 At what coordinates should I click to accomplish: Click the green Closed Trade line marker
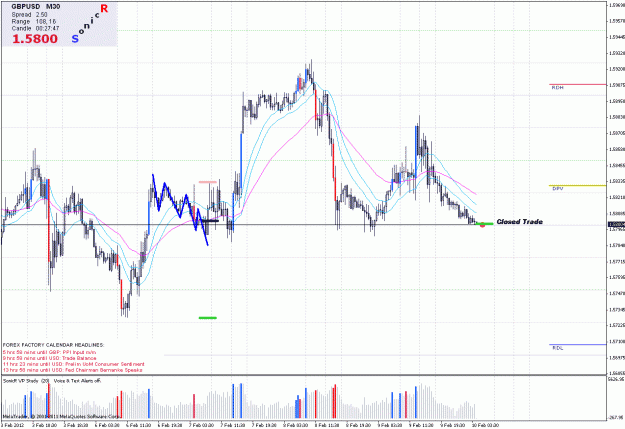point(485,224)
